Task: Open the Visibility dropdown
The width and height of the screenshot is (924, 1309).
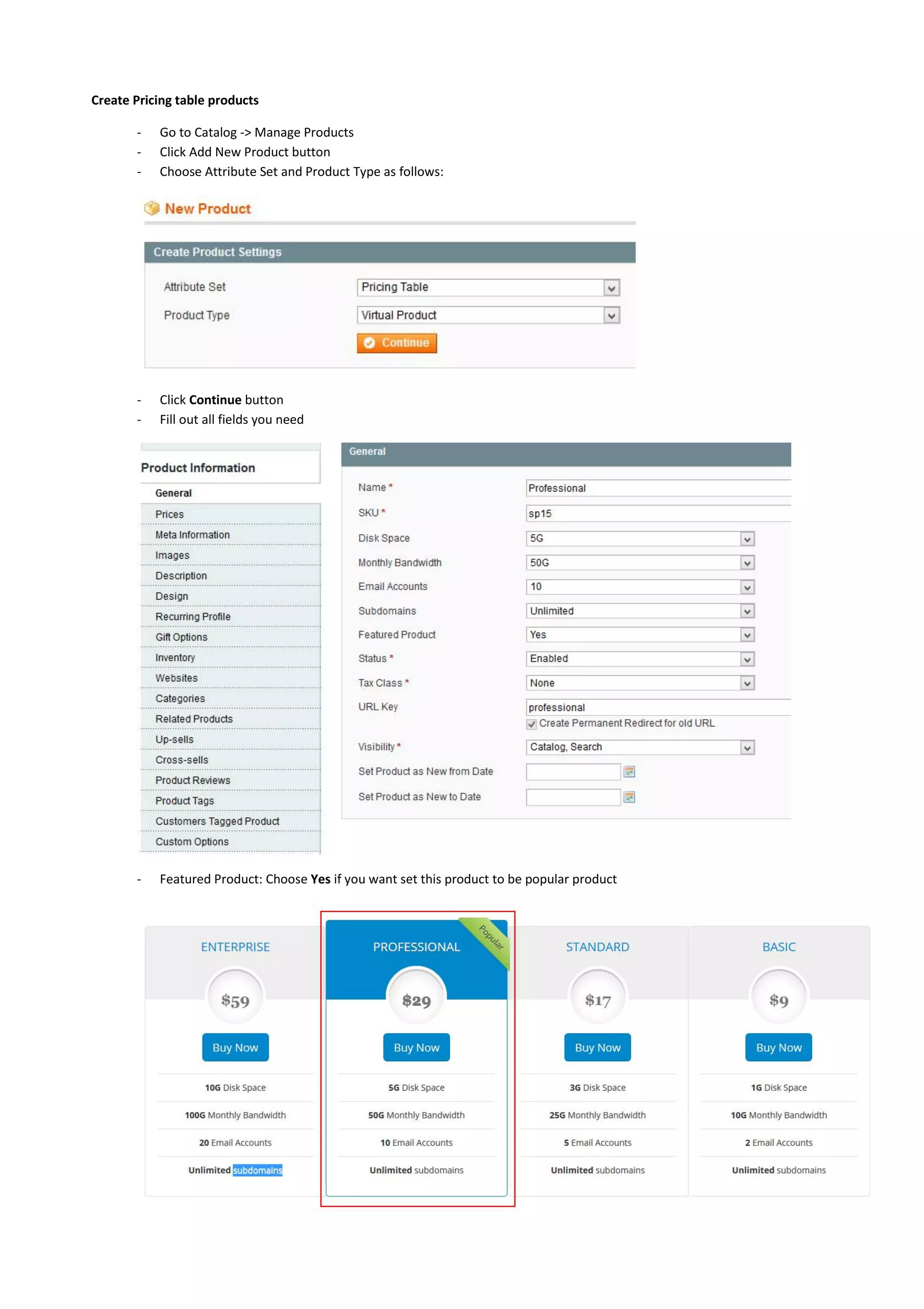Action: click(640, 747)
